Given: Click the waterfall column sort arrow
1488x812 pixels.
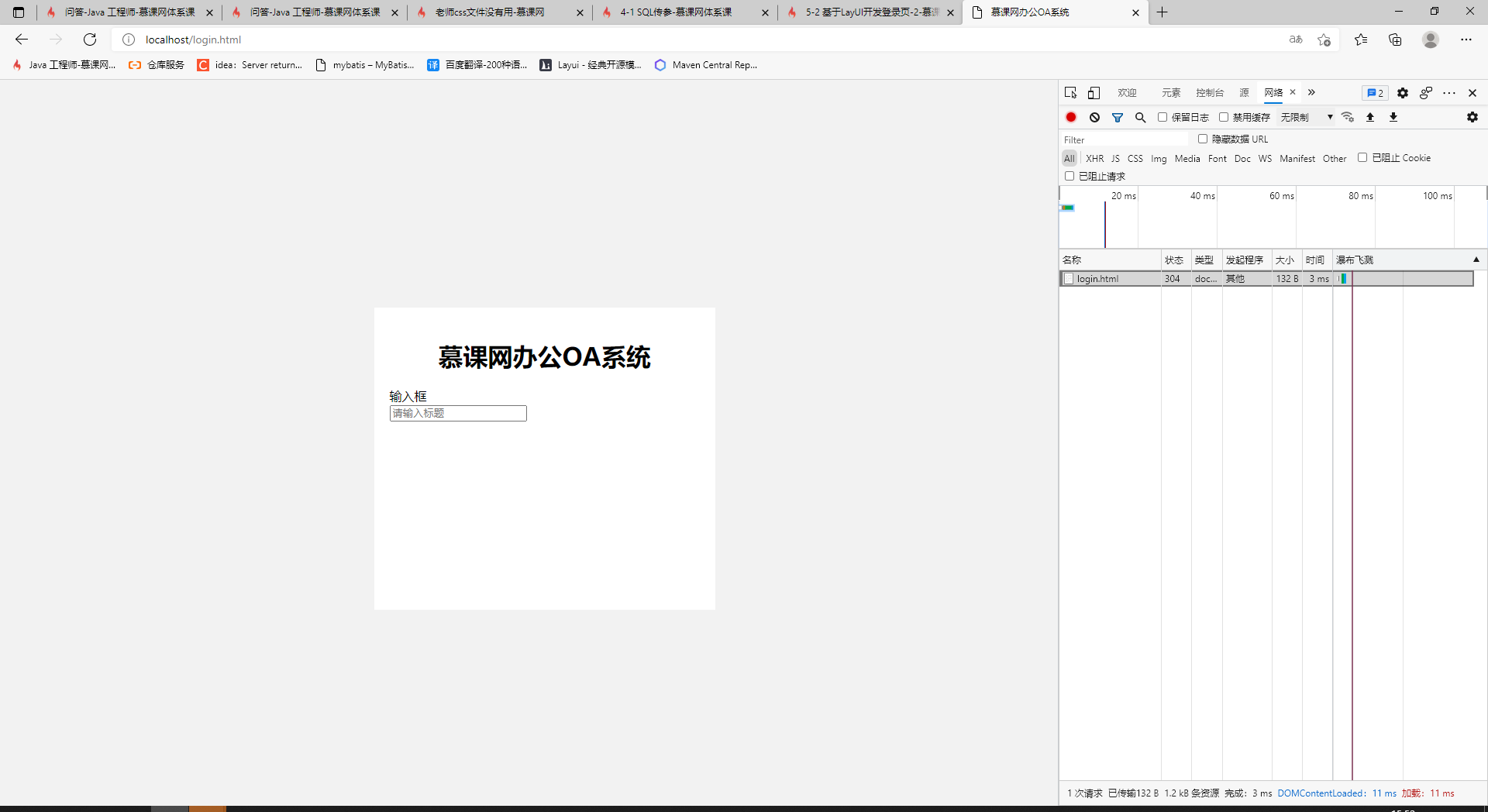Looking at the screenshot, I should tap(1476, 260).
